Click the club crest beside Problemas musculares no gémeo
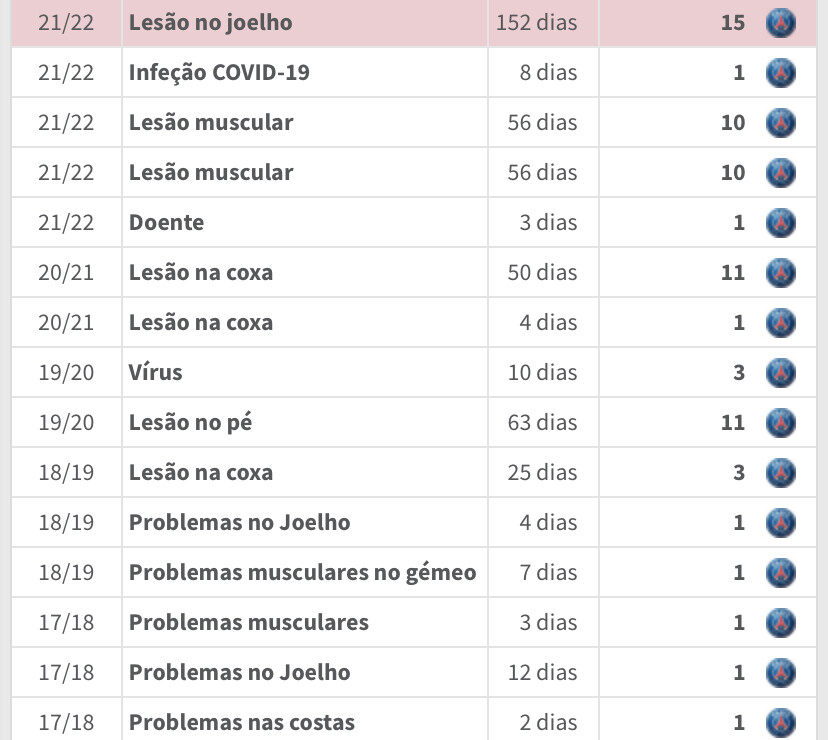Screen dimensions: 828x740 pyautogui.click(x=780, y=572)
